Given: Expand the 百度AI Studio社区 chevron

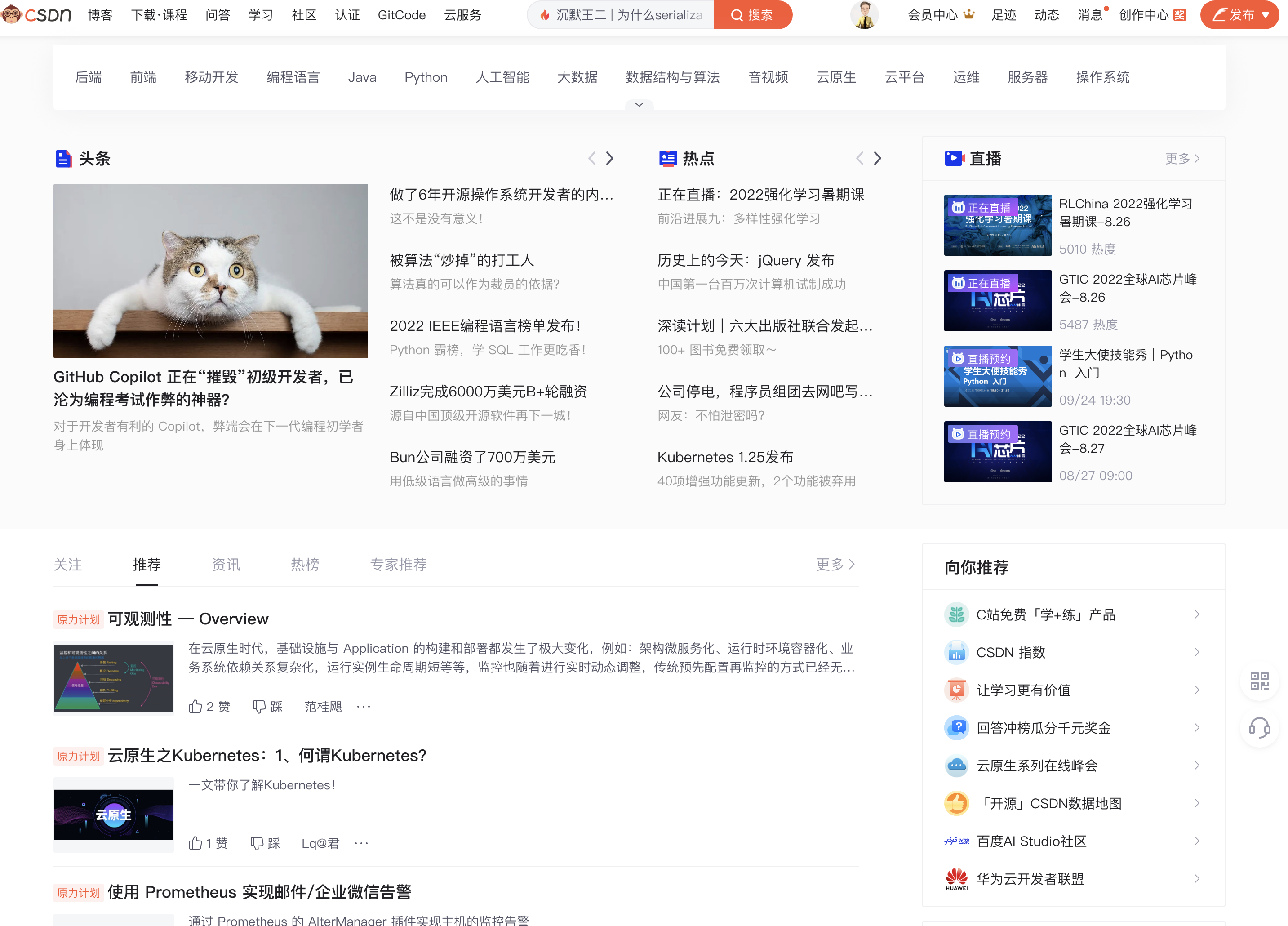Looking at the screenshot, I should click(x=1197, y=841).
